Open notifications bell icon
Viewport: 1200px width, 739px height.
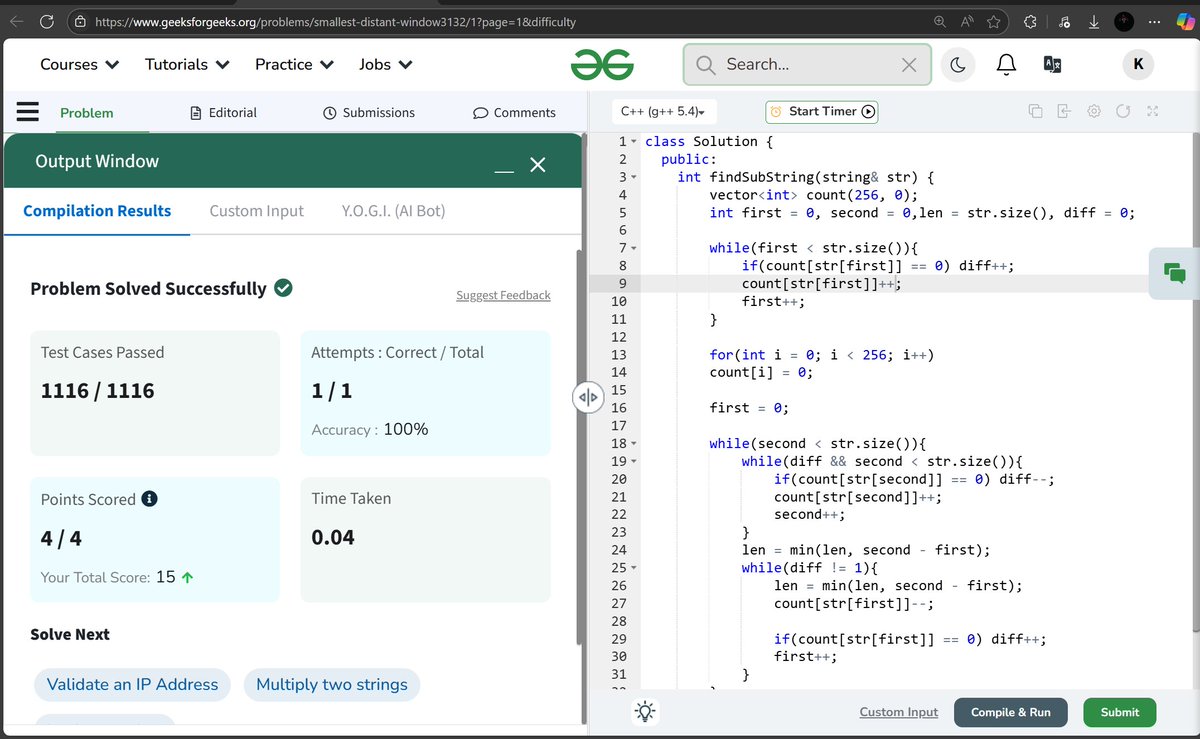[1007, 65]
